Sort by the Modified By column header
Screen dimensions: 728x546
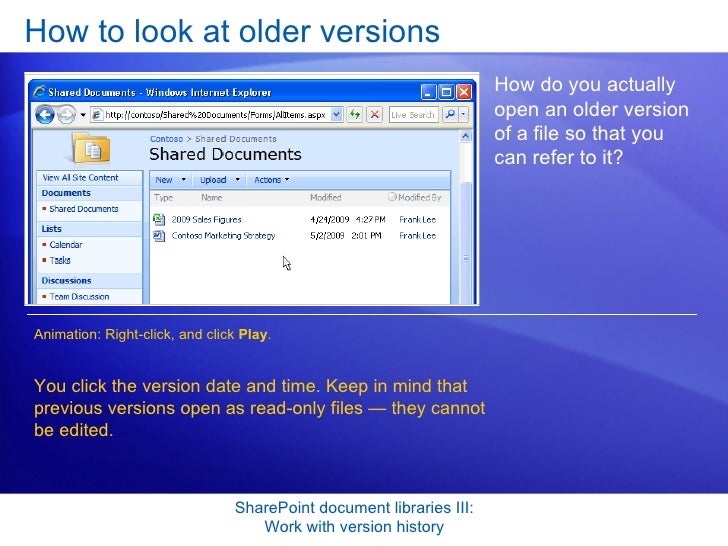point(420,197)
